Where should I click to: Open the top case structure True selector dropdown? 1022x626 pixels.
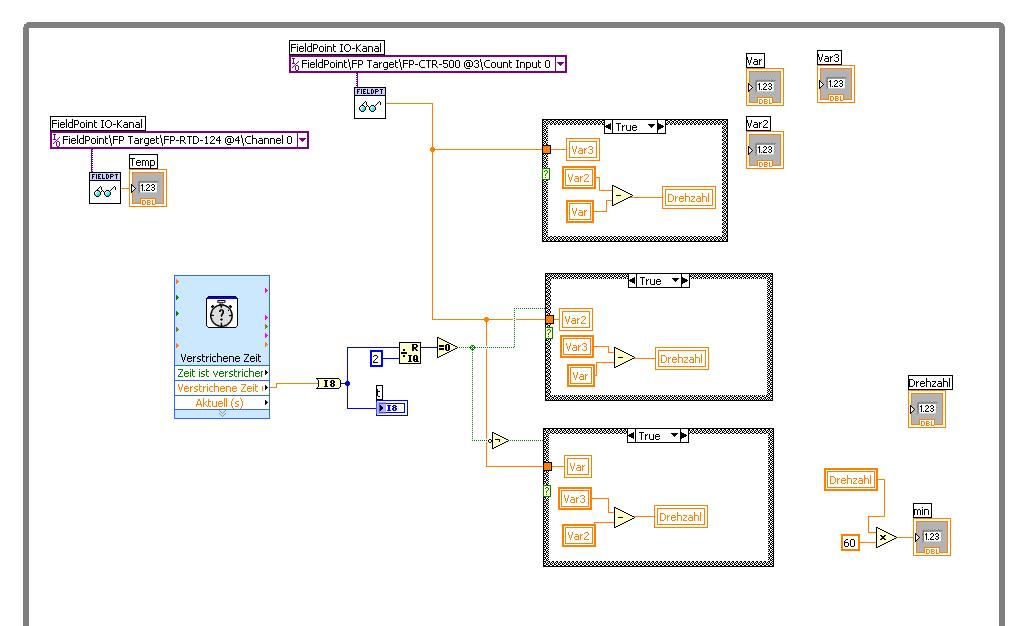(651, 127)
